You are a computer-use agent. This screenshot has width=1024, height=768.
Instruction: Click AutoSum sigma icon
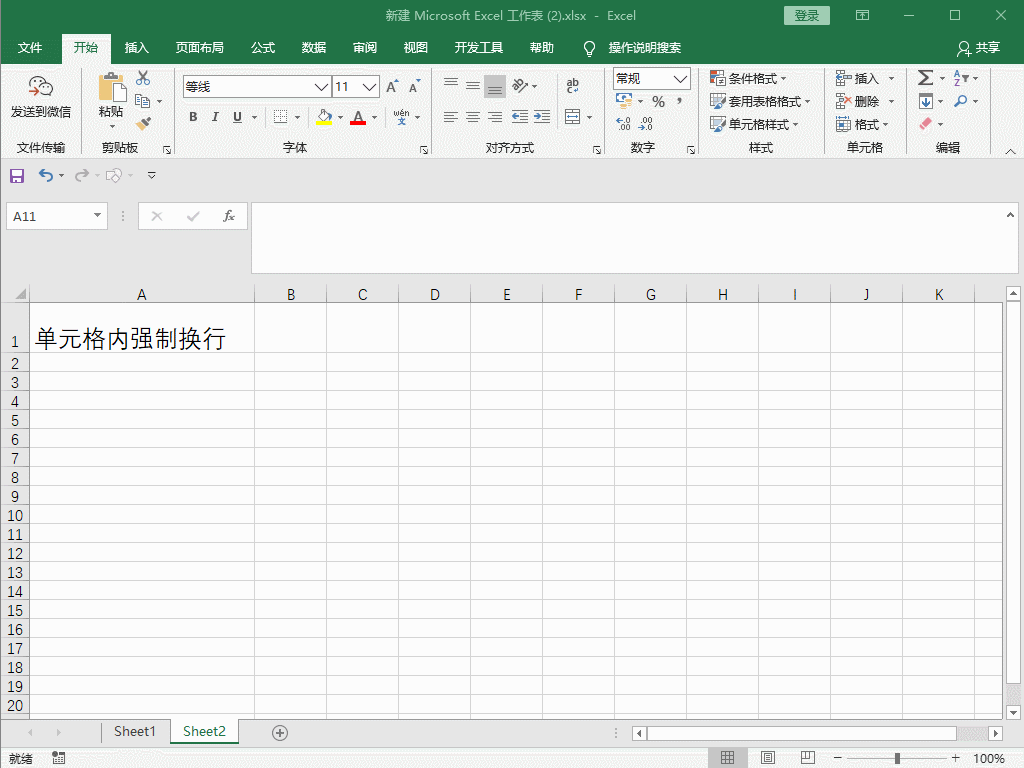925,78
